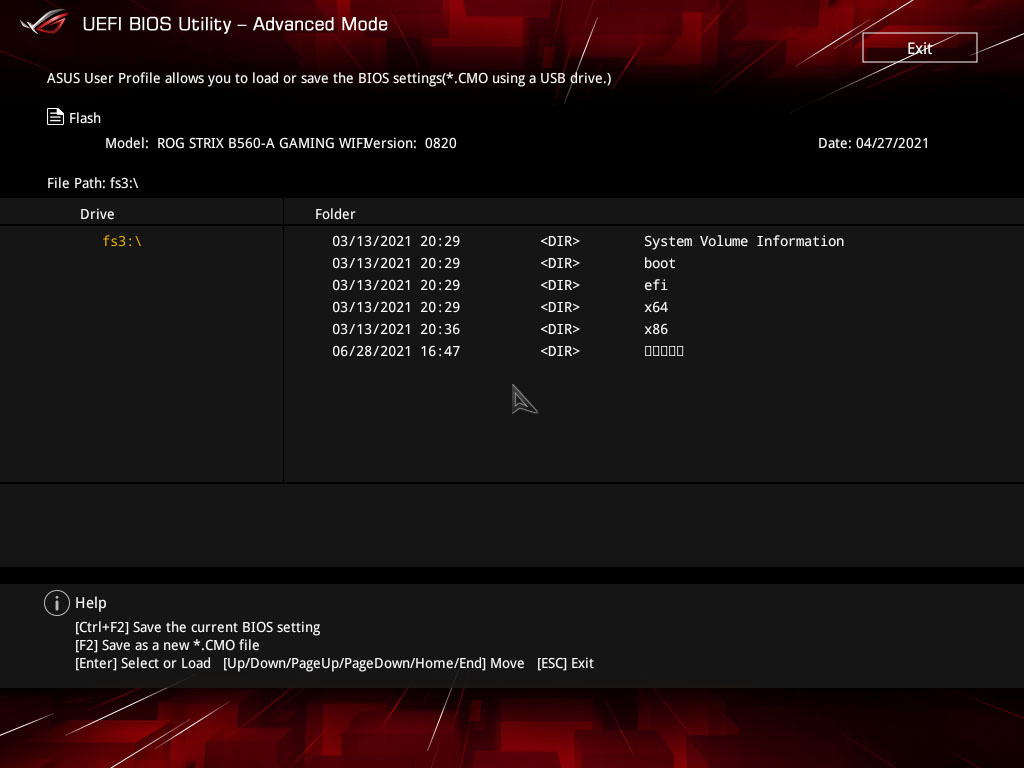Click the Help heading

pos(91,603)
